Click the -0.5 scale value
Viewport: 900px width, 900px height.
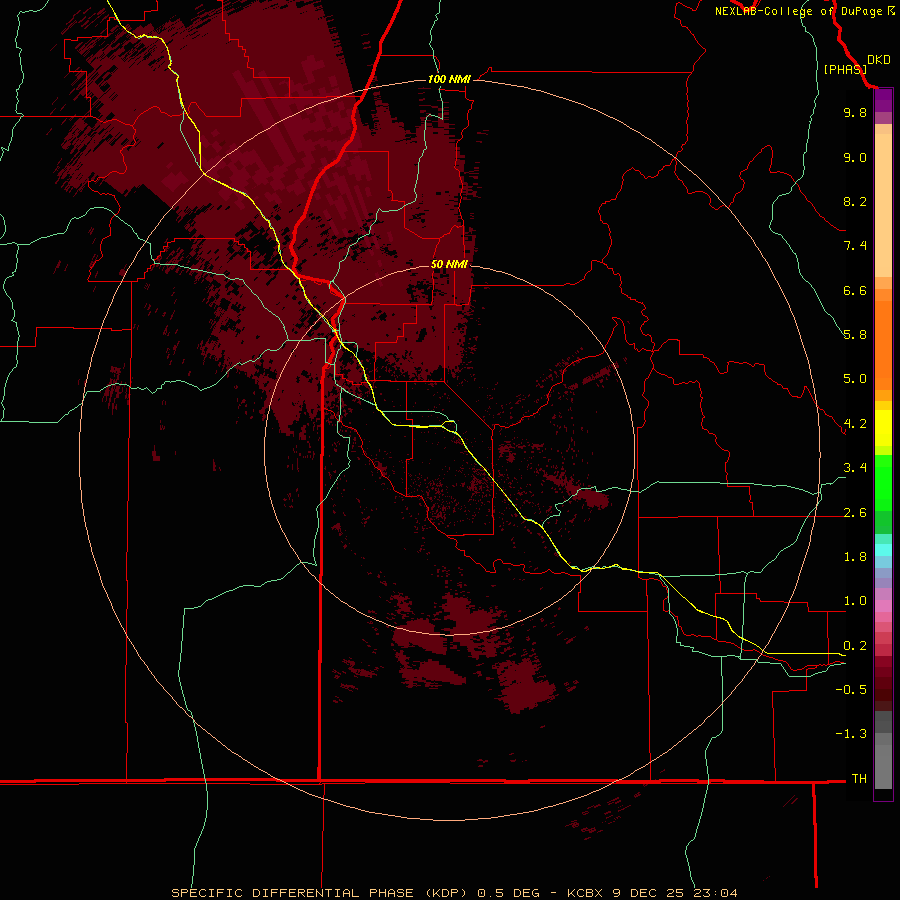point(851,690)
